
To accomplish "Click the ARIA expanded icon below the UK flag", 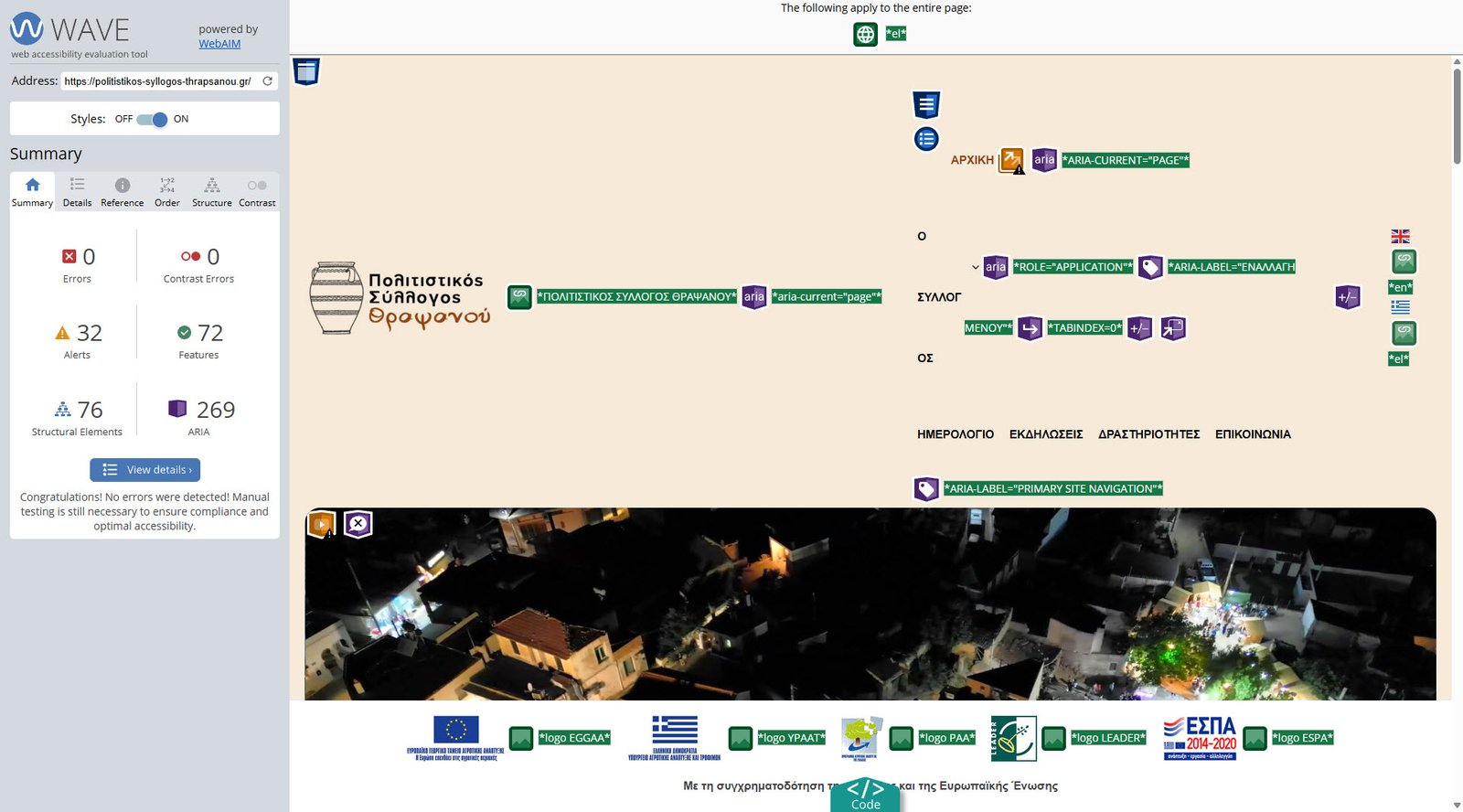I will (x=1348, y=297).
